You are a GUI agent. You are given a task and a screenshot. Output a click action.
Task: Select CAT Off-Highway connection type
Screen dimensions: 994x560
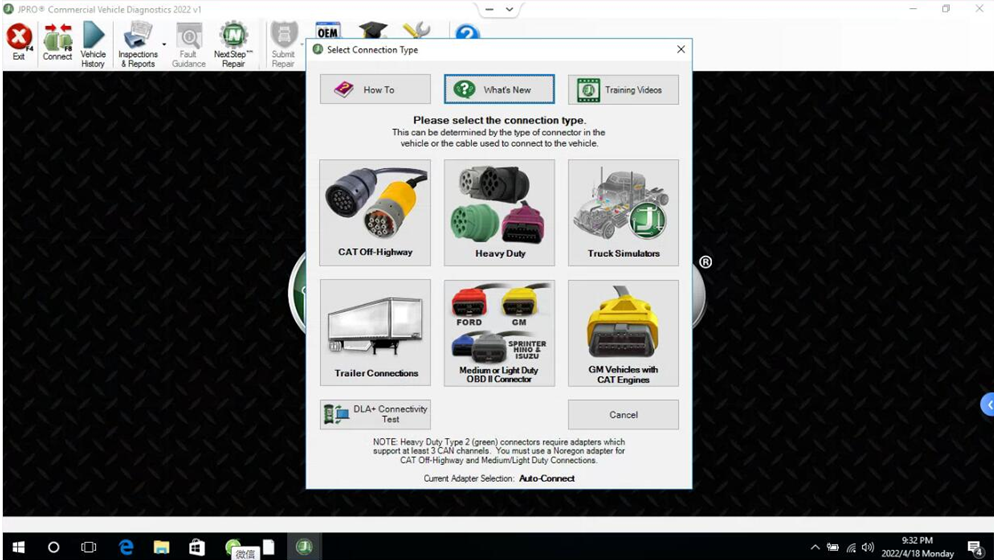coord(375,212)
